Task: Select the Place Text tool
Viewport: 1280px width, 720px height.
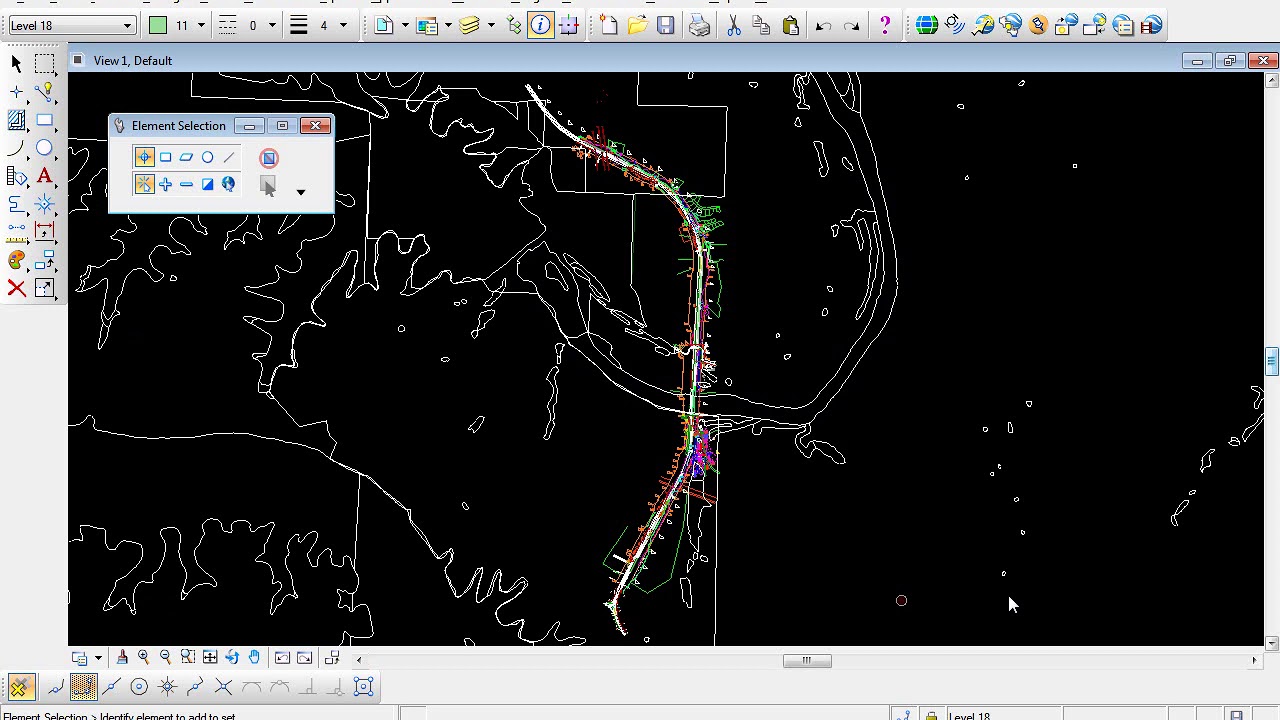Action: pyautogui.click(x=44, y=176)
